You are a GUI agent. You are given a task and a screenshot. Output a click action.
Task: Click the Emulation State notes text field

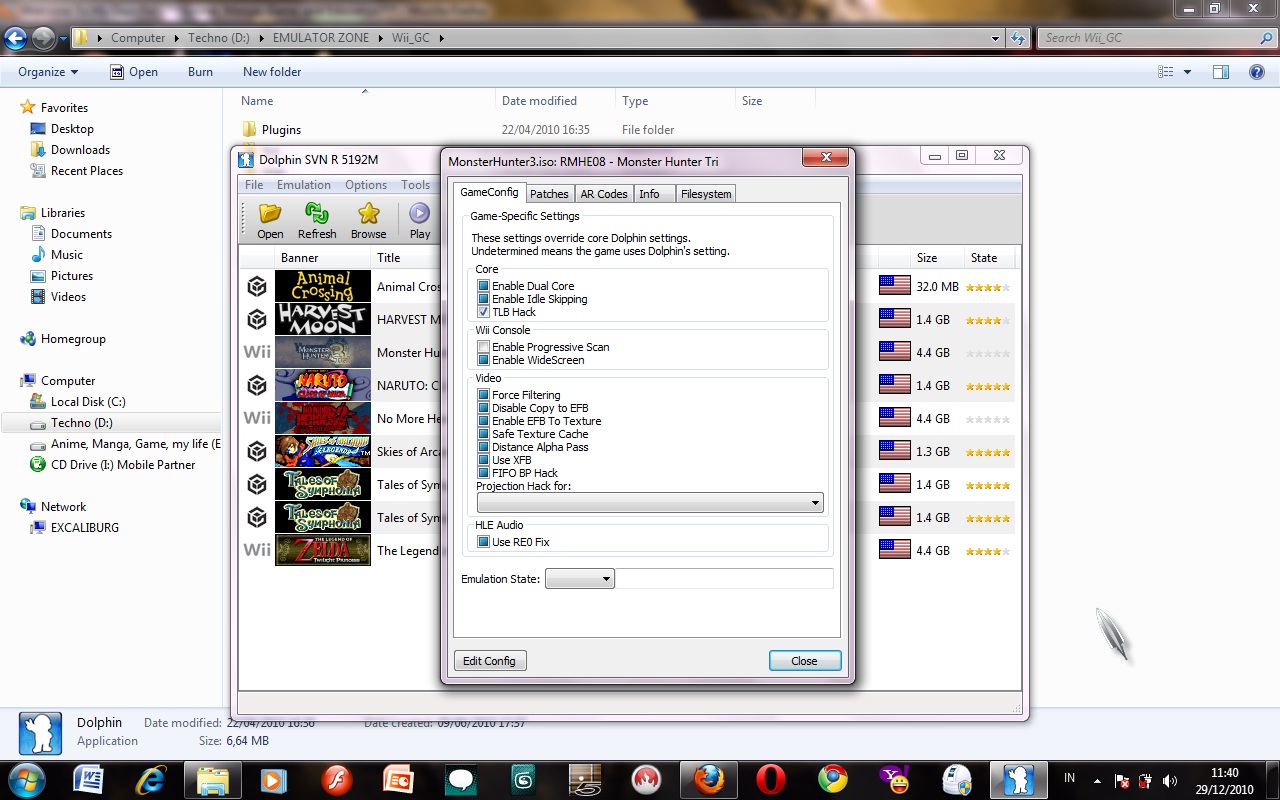725,579
